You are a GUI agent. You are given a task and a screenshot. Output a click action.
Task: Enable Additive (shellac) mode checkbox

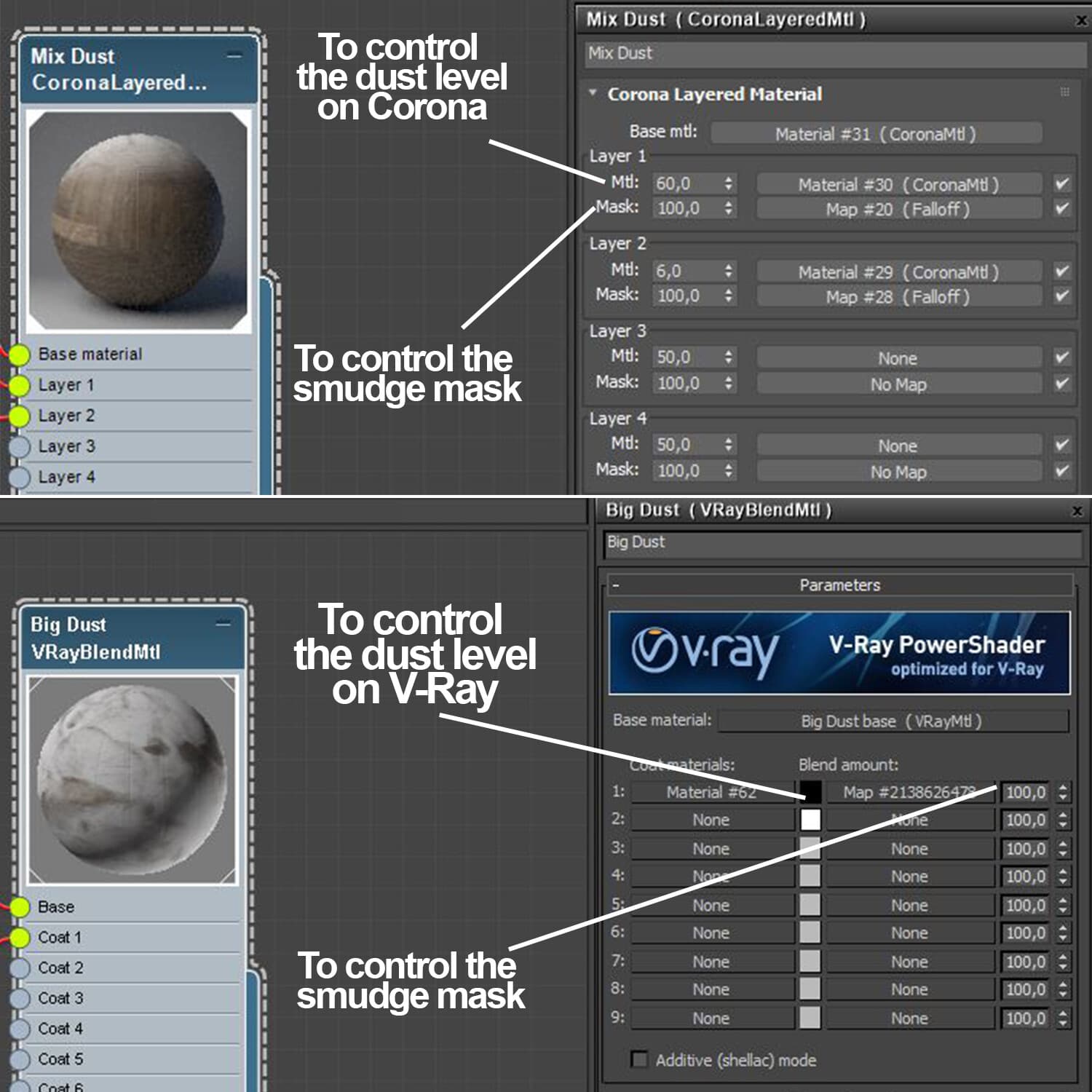pyautogui.click(x=639, y=1059)
